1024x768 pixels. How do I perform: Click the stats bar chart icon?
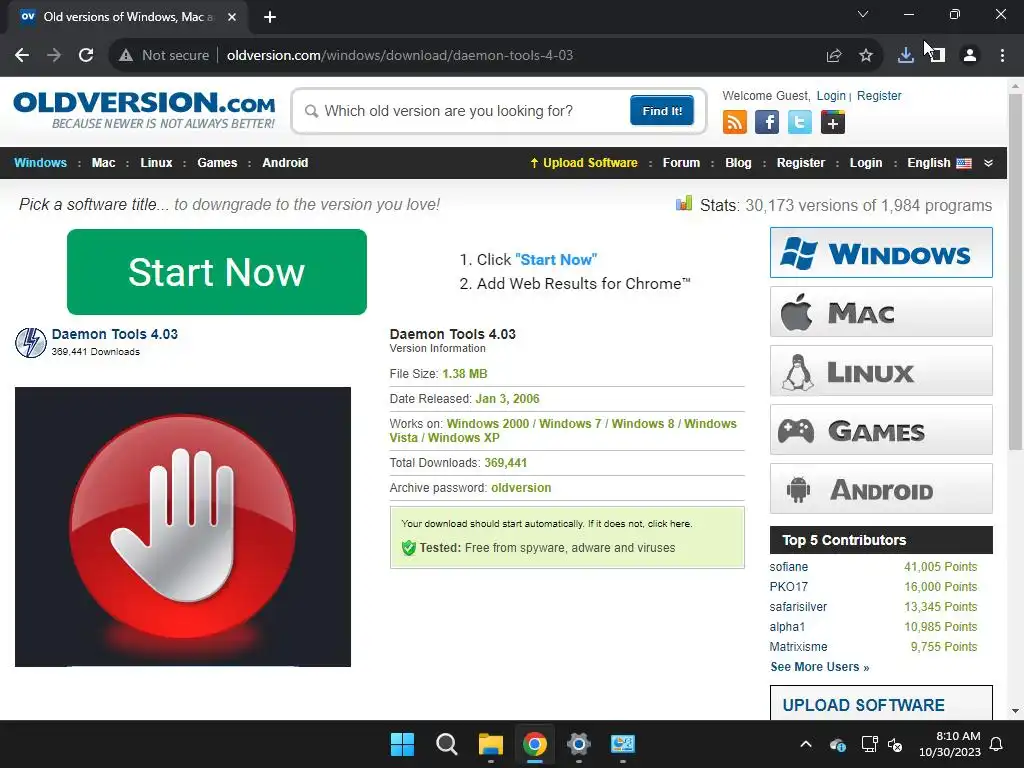point(684,204)
